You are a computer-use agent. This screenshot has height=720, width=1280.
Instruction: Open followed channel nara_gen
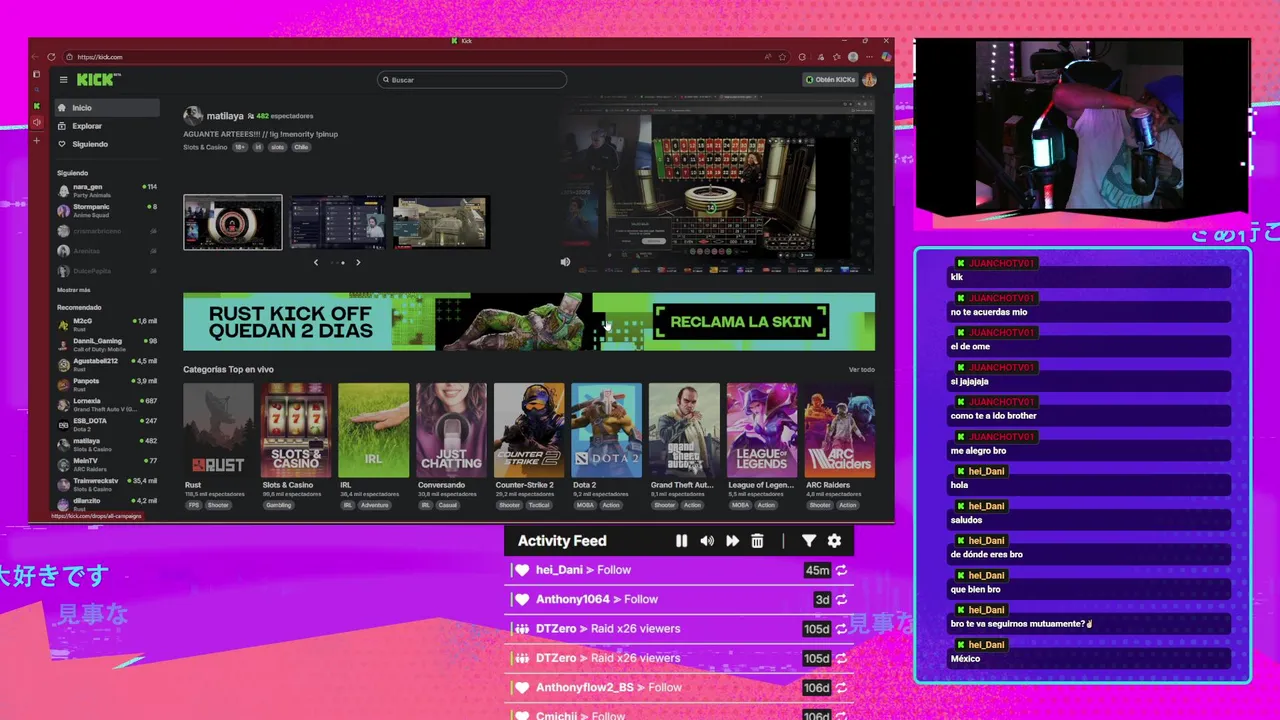pyautogui.click(x=107, y=190)
